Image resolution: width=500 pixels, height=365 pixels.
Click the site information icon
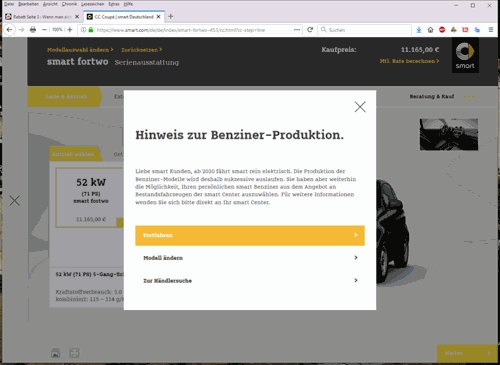tap(83, 30)
